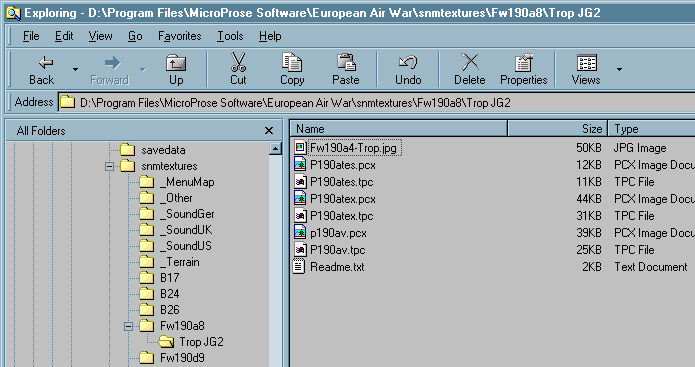The image size is (695, 367).
Task: Click the Delete X icon
Action: [470, 62]
